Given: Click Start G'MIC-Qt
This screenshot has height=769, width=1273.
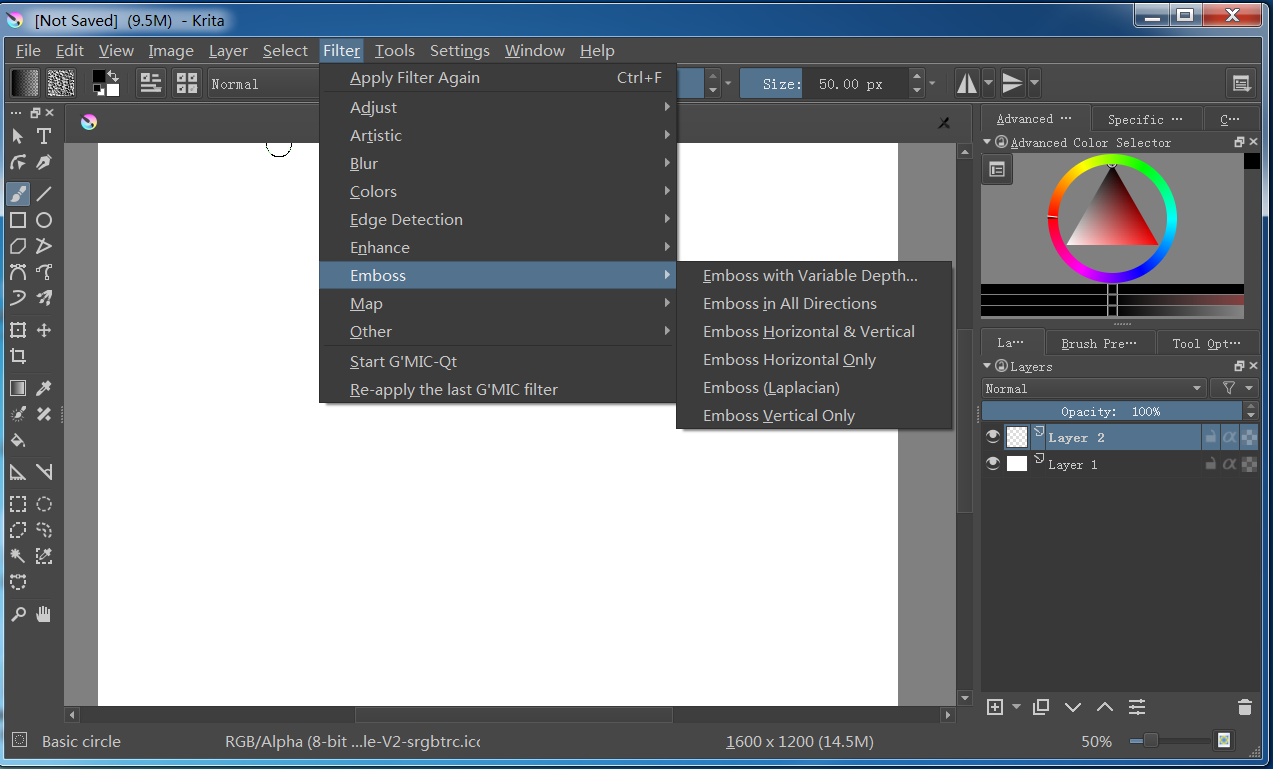Looking at the screenshot, I should point(403,362).
